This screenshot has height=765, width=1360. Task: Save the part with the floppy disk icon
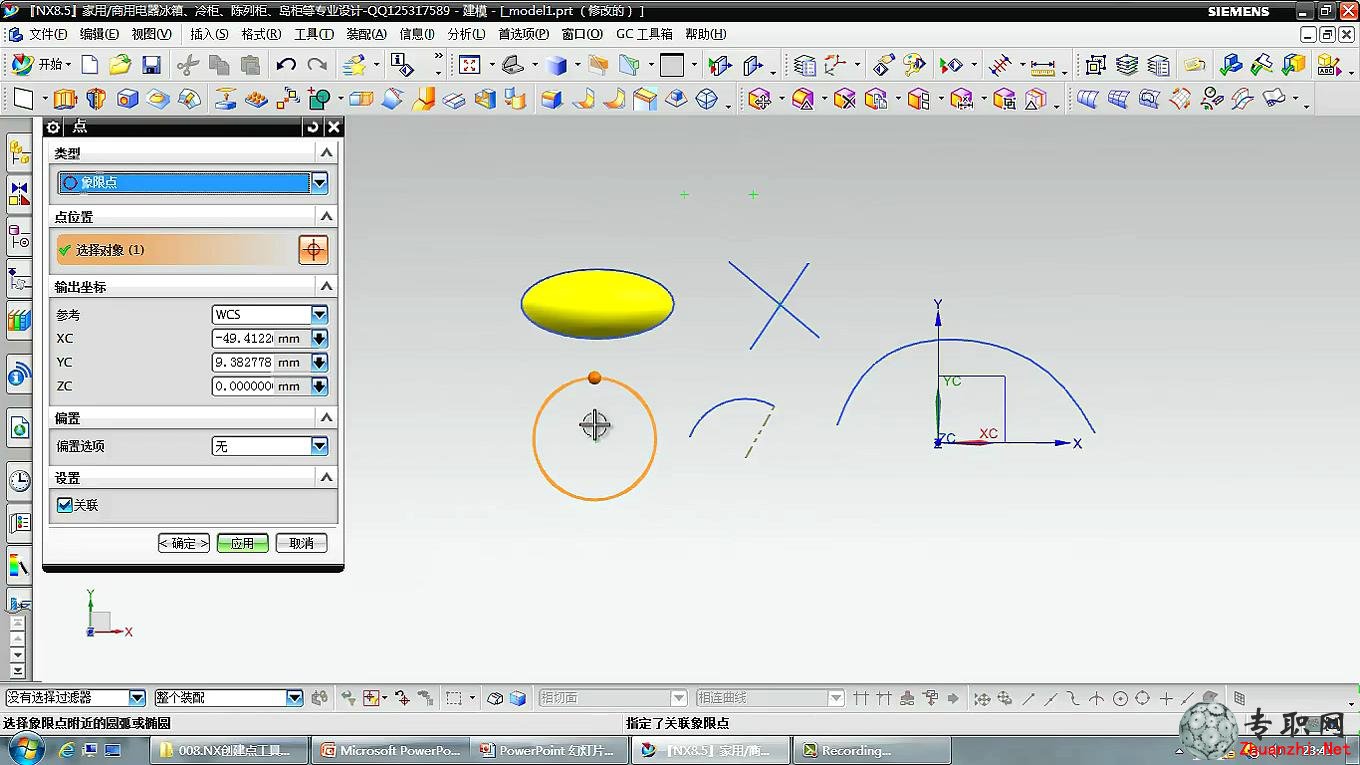click(x=151, y=65)
